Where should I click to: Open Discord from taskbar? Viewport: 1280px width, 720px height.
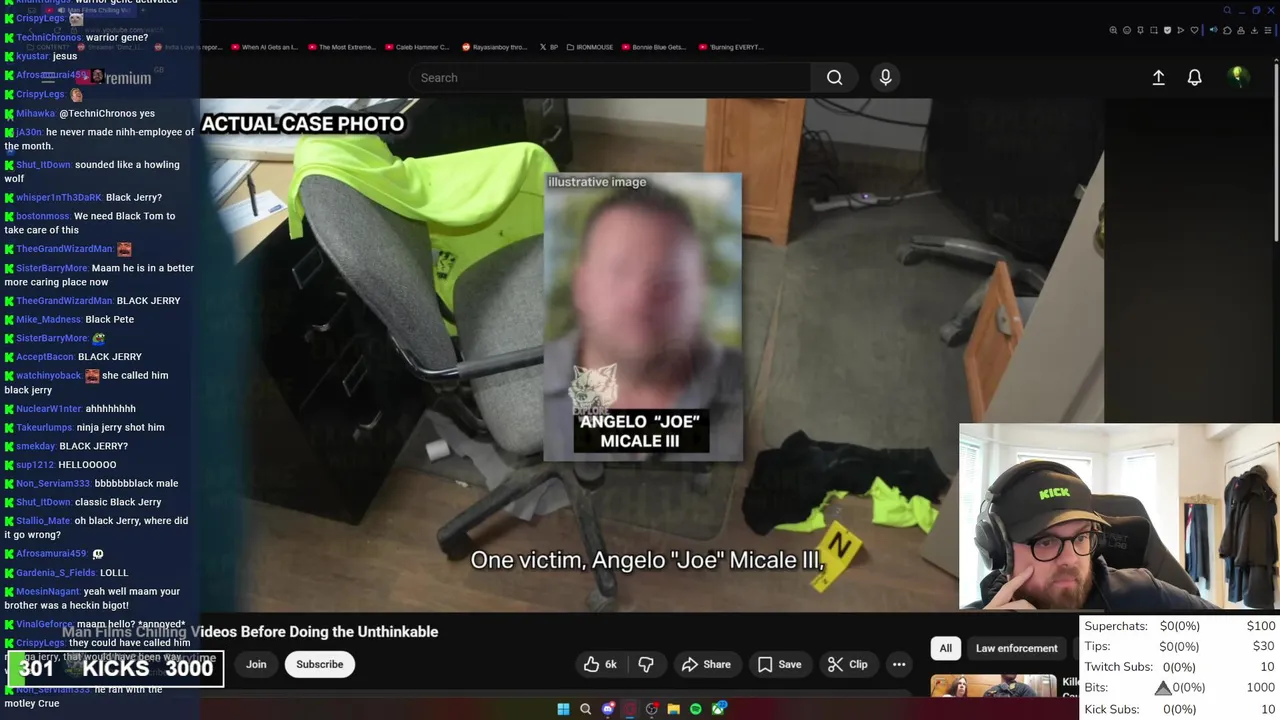point(608,709)
